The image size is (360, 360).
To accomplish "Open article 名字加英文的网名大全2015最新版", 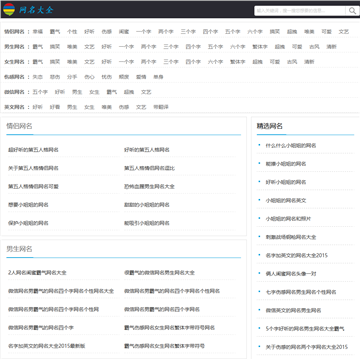I will coord(47,346).
